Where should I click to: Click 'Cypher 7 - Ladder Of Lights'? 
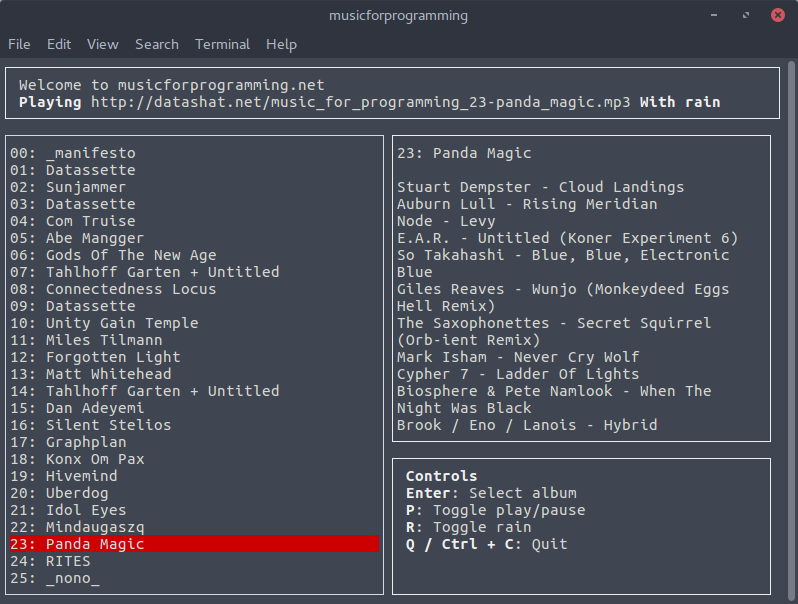[x=518, y=374]
